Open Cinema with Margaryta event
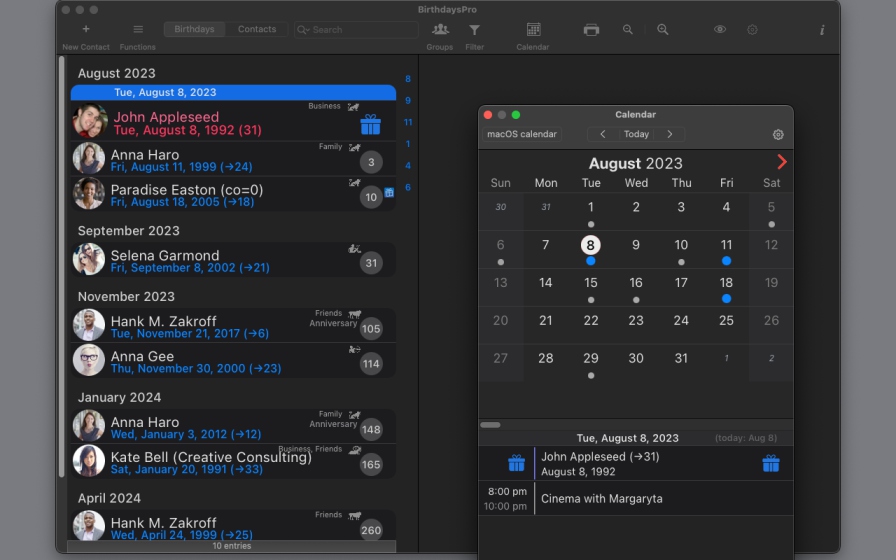The height and width of the screenshot is (560, 896). click(x=635, y=498)
